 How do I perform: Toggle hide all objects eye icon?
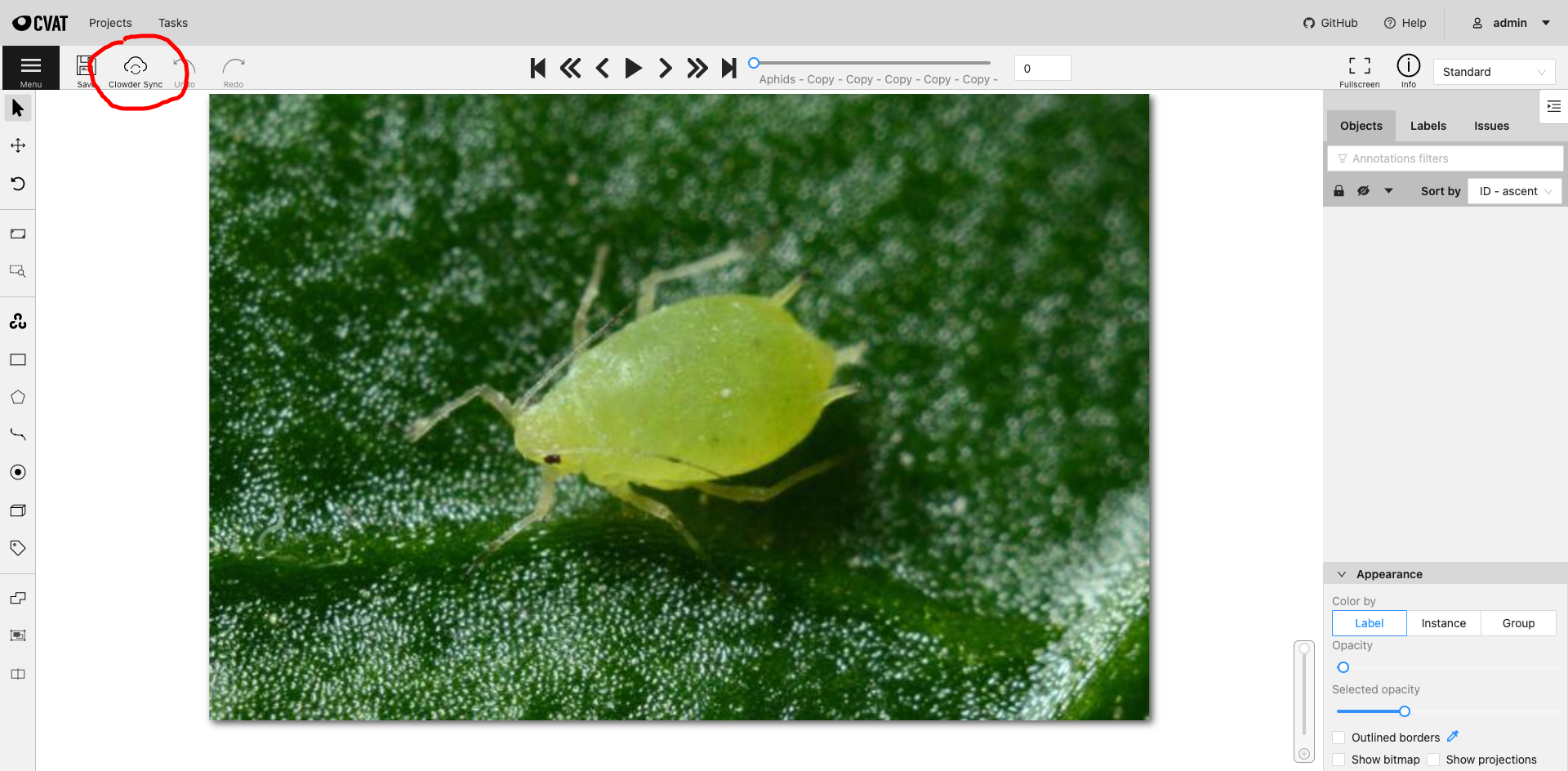[1363, 191]
